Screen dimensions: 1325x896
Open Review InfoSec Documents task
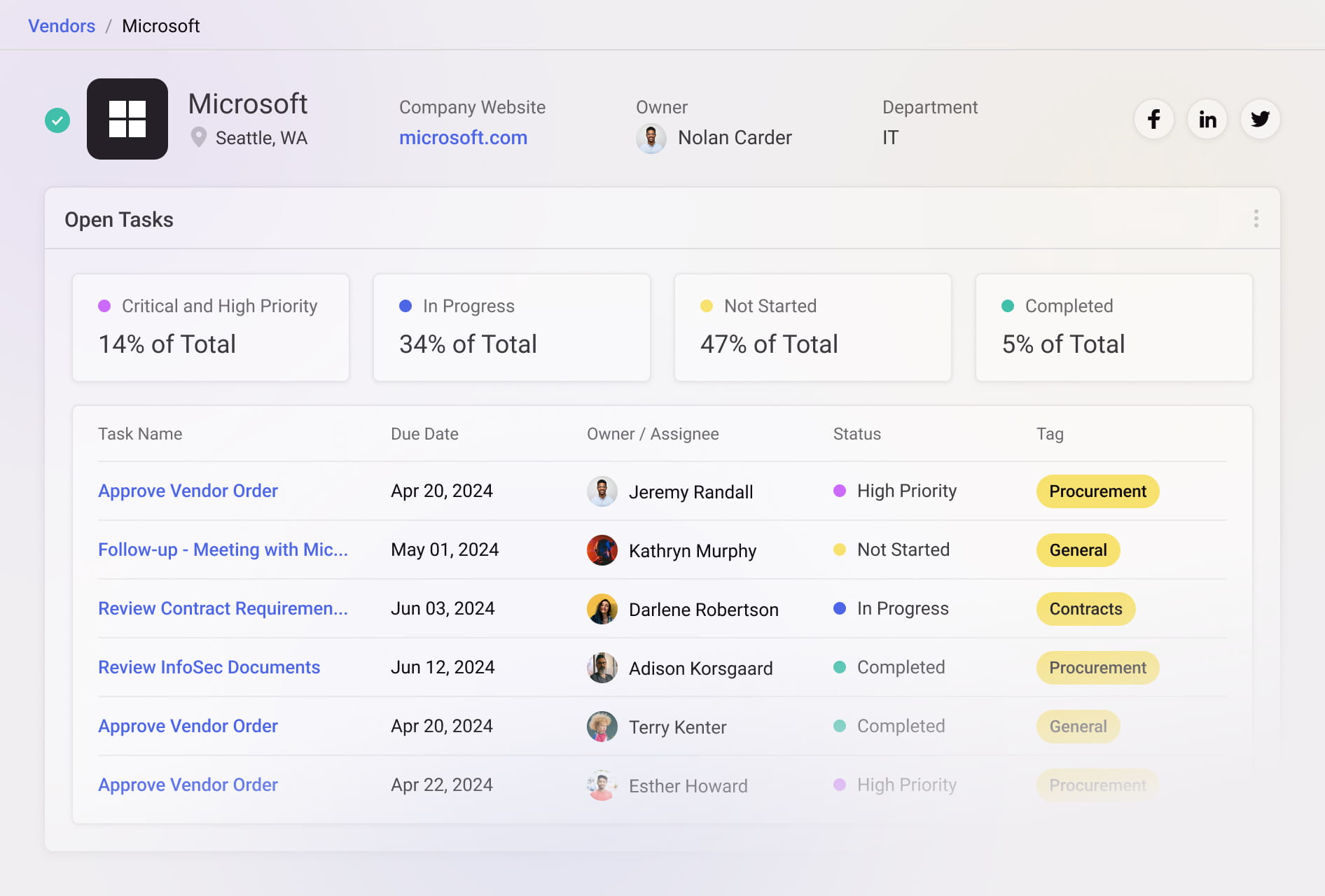(209, 667)
